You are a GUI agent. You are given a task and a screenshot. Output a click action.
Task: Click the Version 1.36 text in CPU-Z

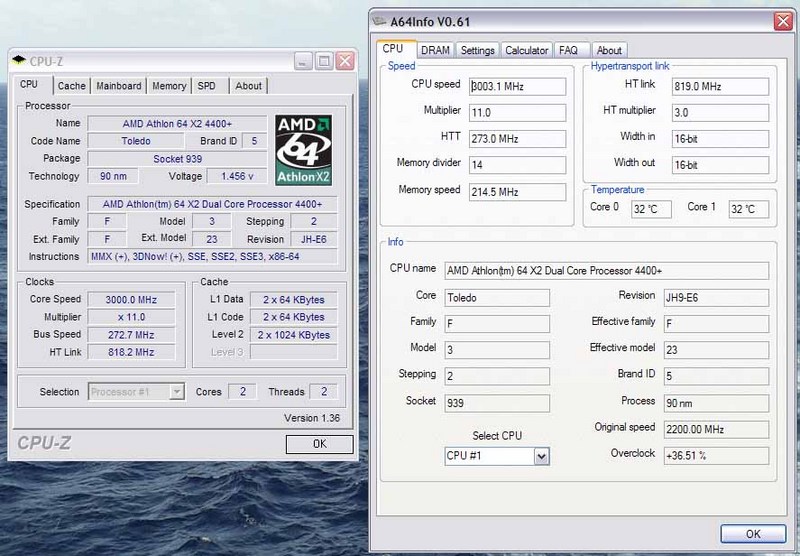(312, 418)
